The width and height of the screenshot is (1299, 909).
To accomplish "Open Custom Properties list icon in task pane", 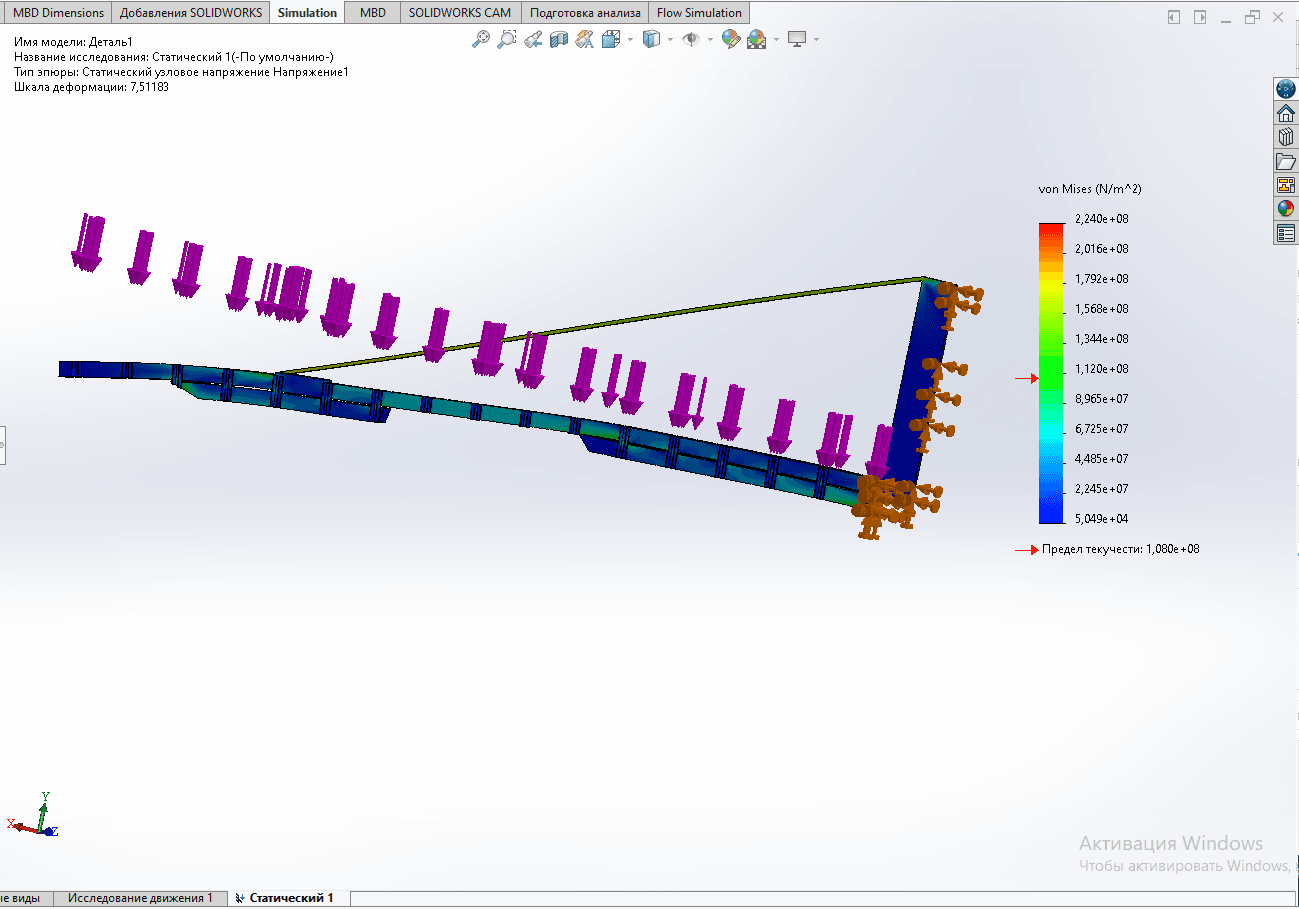I will (x=1286, y=233).
